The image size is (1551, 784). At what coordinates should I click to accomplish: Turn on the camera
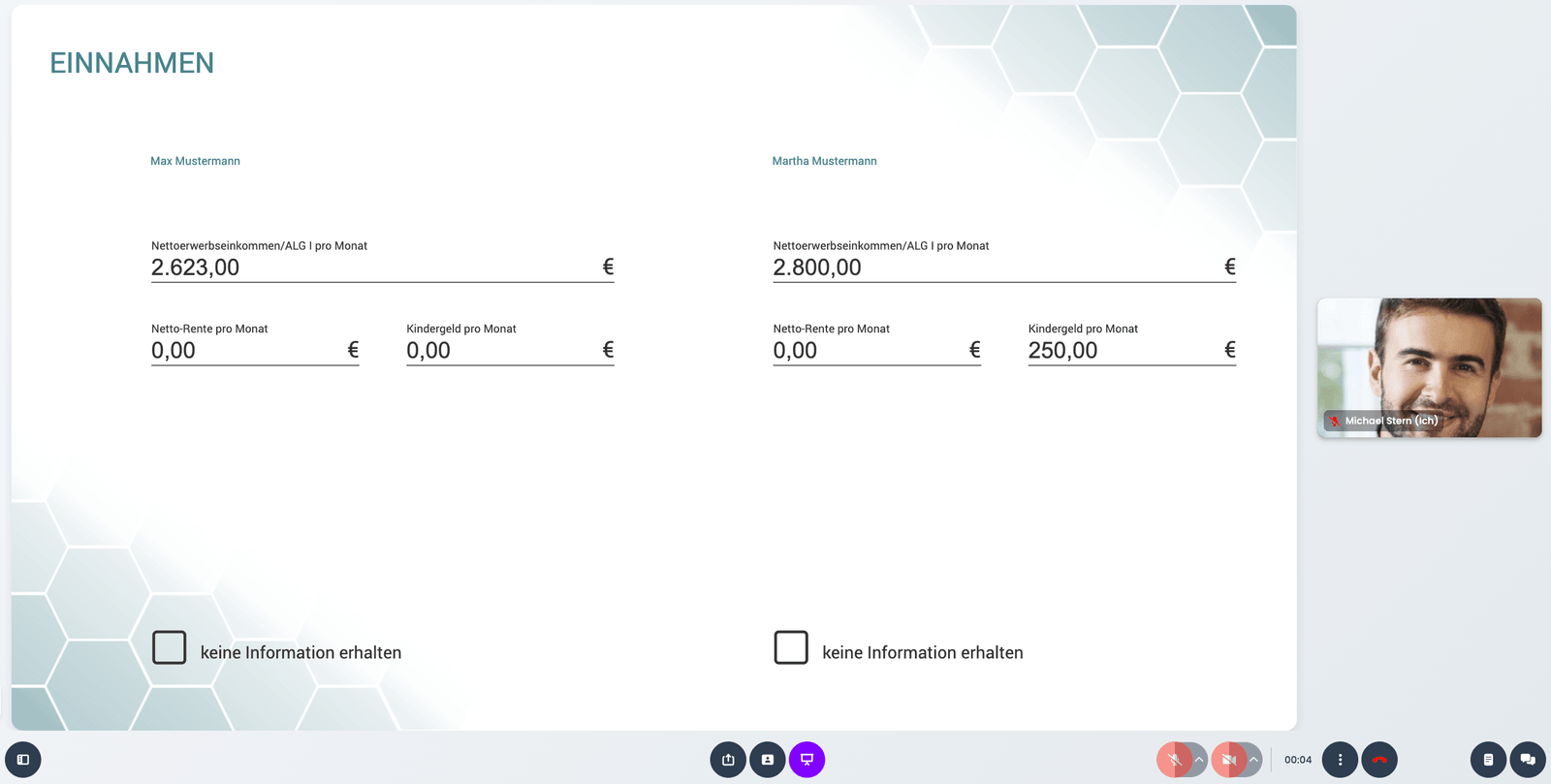click(1228, 760)
